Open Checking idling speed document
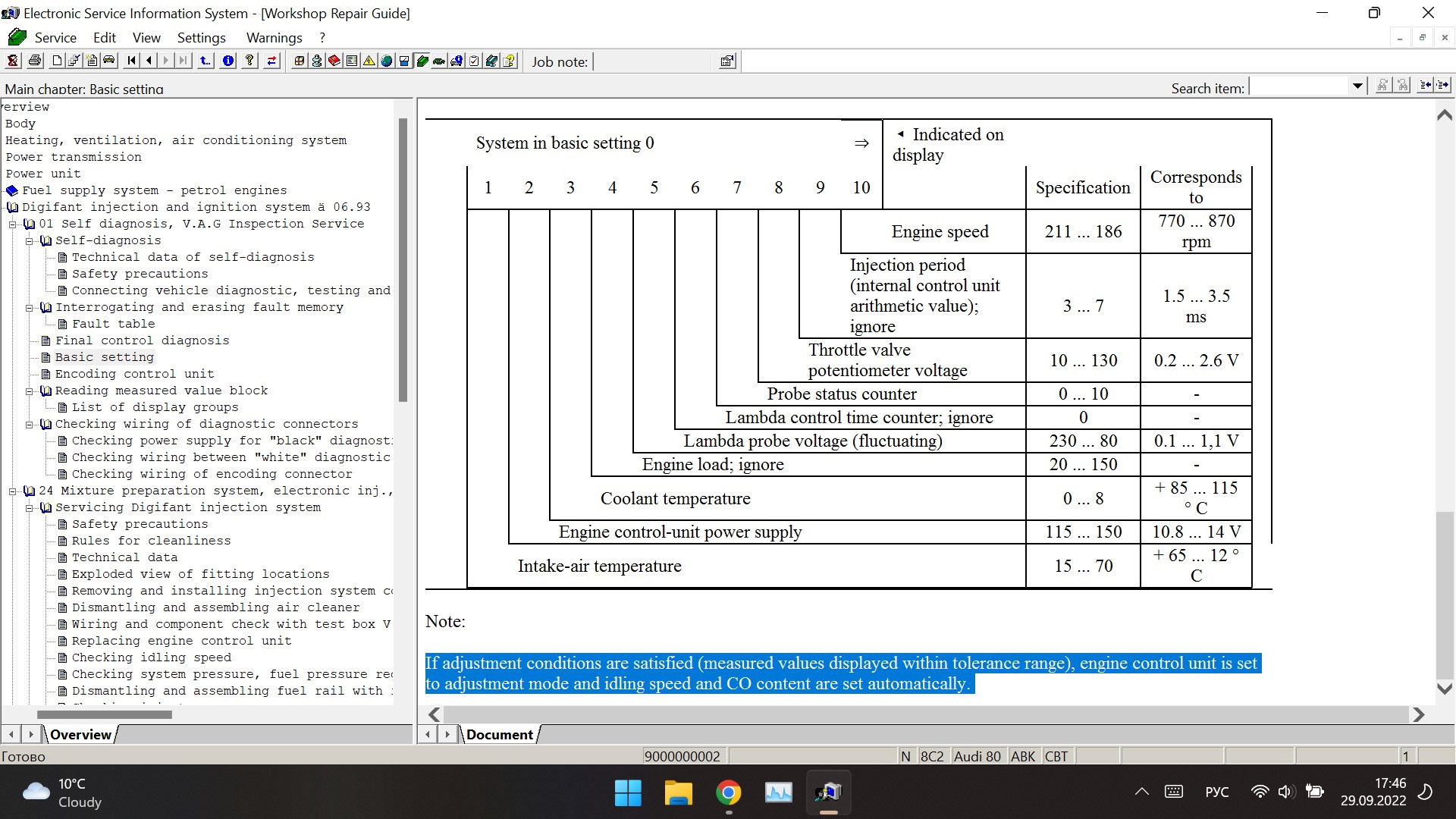The width and height of the screenshot is (1456, 819). pos(151,657)
